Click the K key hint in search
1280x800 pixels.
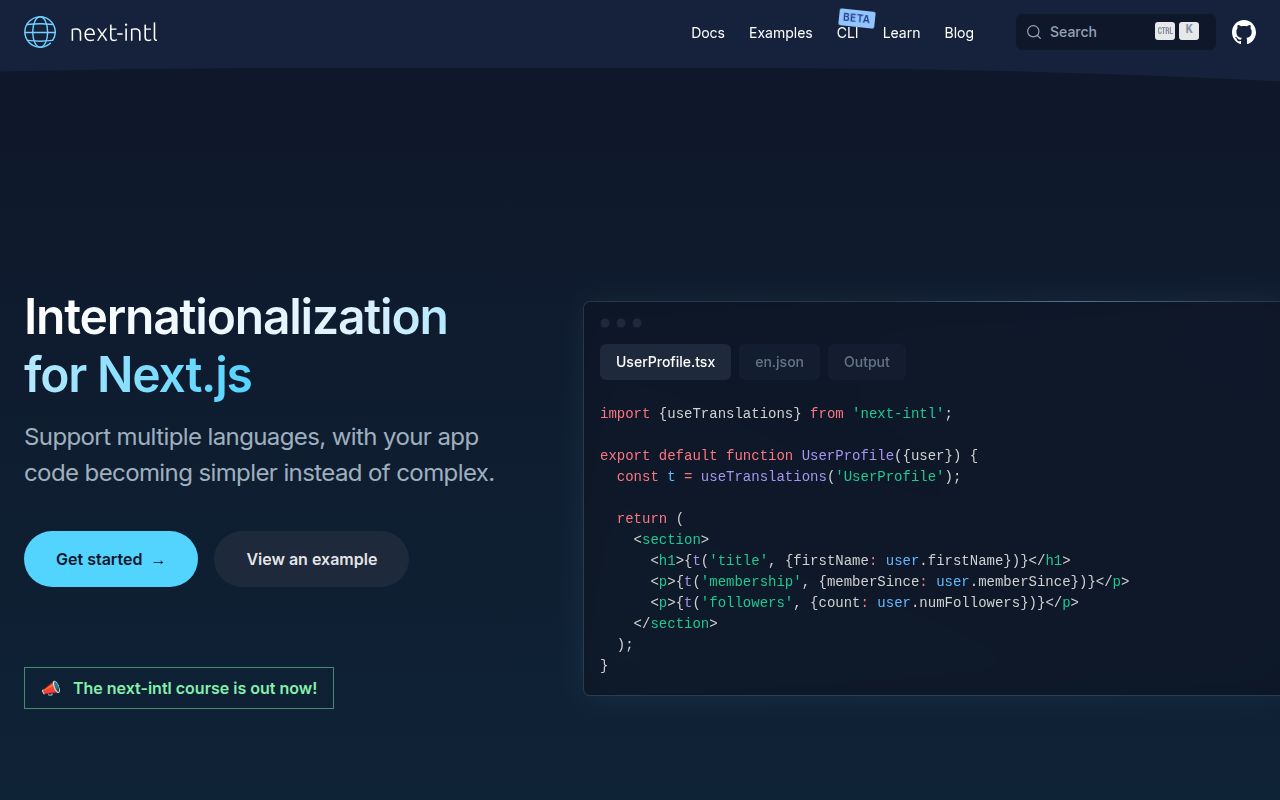coord(1189,30)
